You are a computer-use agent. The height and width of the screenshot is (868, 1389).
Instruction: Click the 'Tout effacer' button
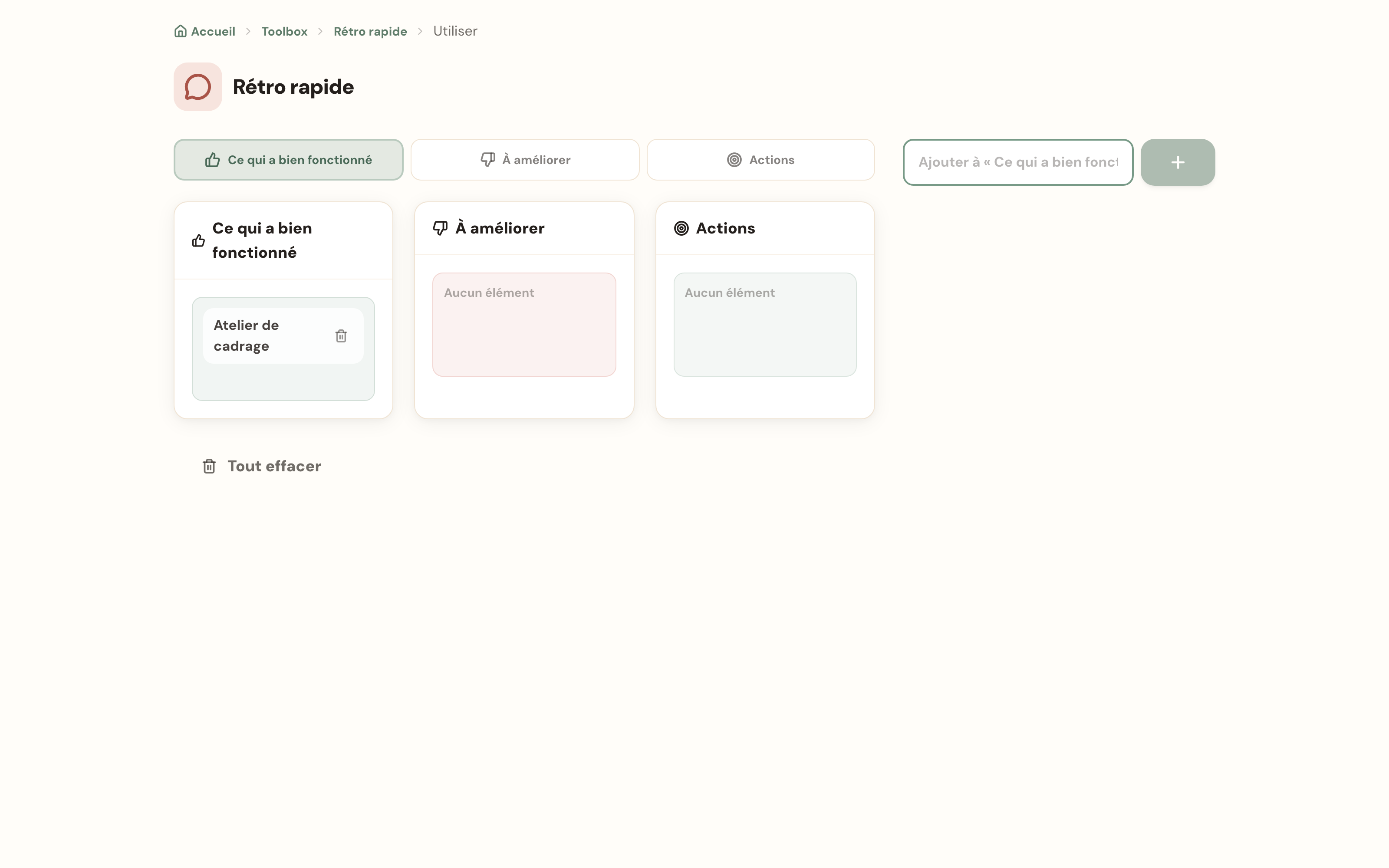tap(262, 466)
